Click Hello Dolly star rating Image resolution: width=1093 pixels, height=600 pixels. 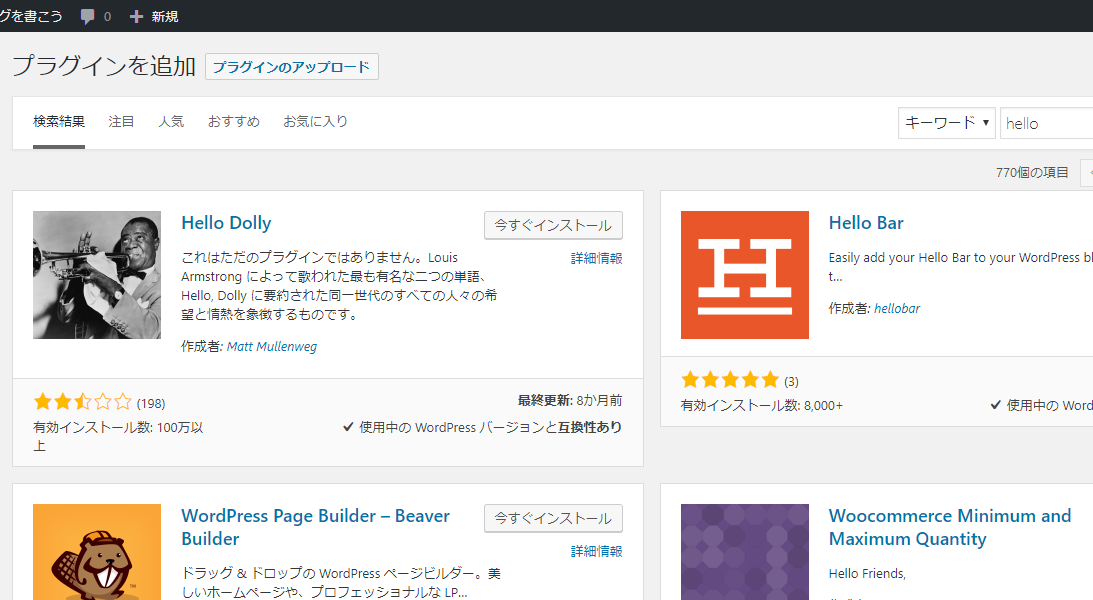[83, 402]
